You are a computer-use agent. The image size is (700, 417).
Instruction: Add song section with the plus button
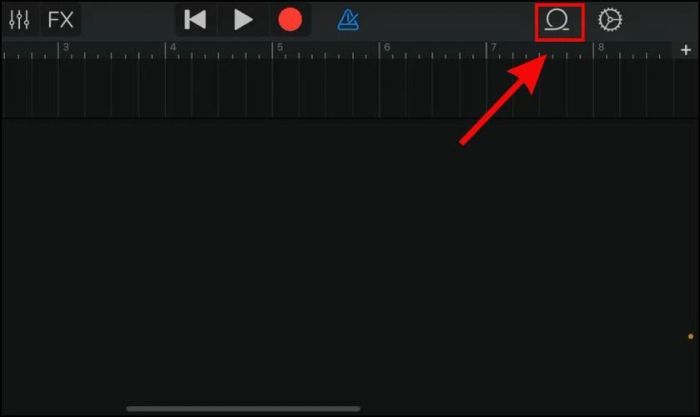(686, 50)
